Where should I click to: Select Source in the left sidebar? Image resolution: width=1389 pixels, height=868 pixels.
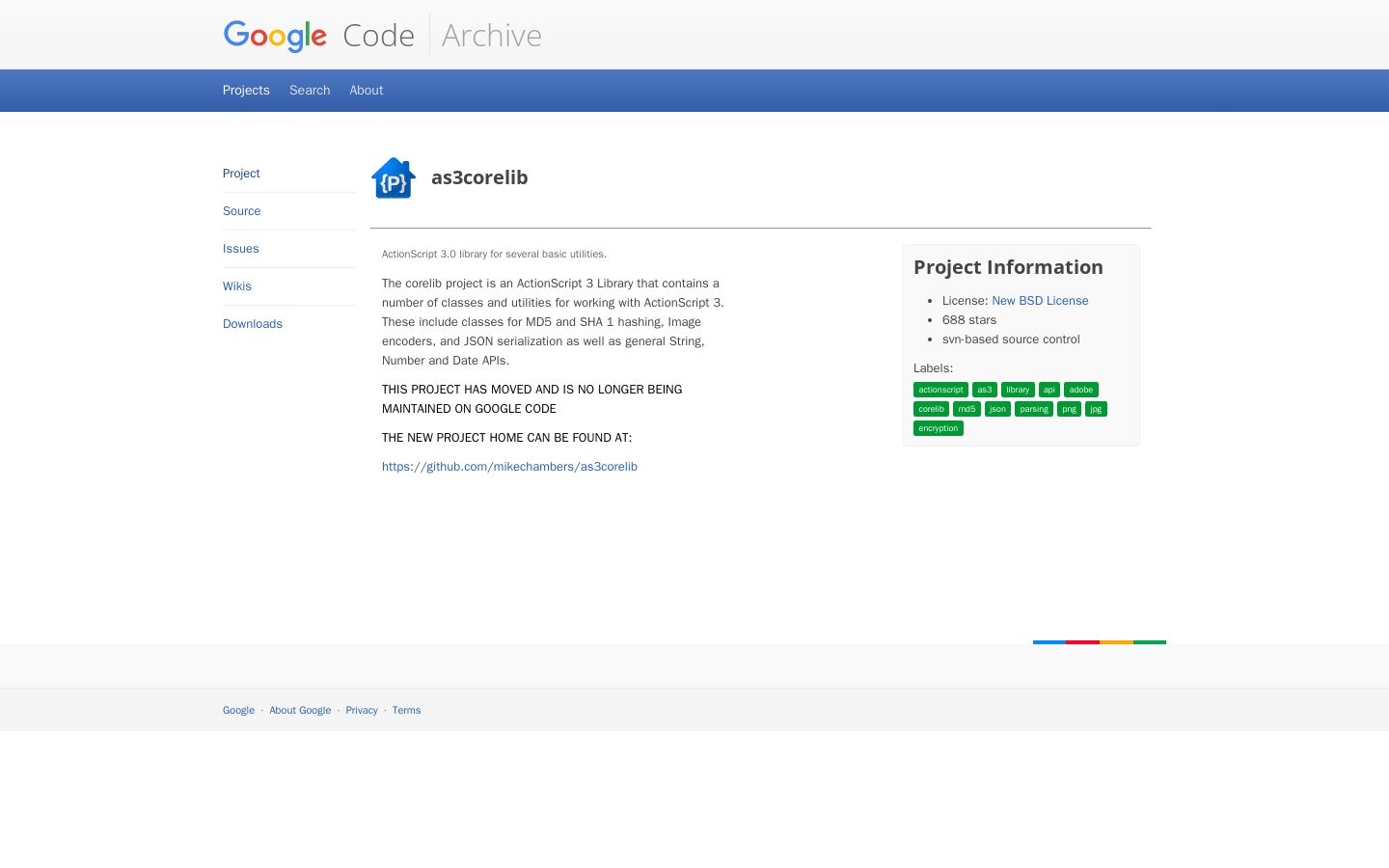[242, 211]
